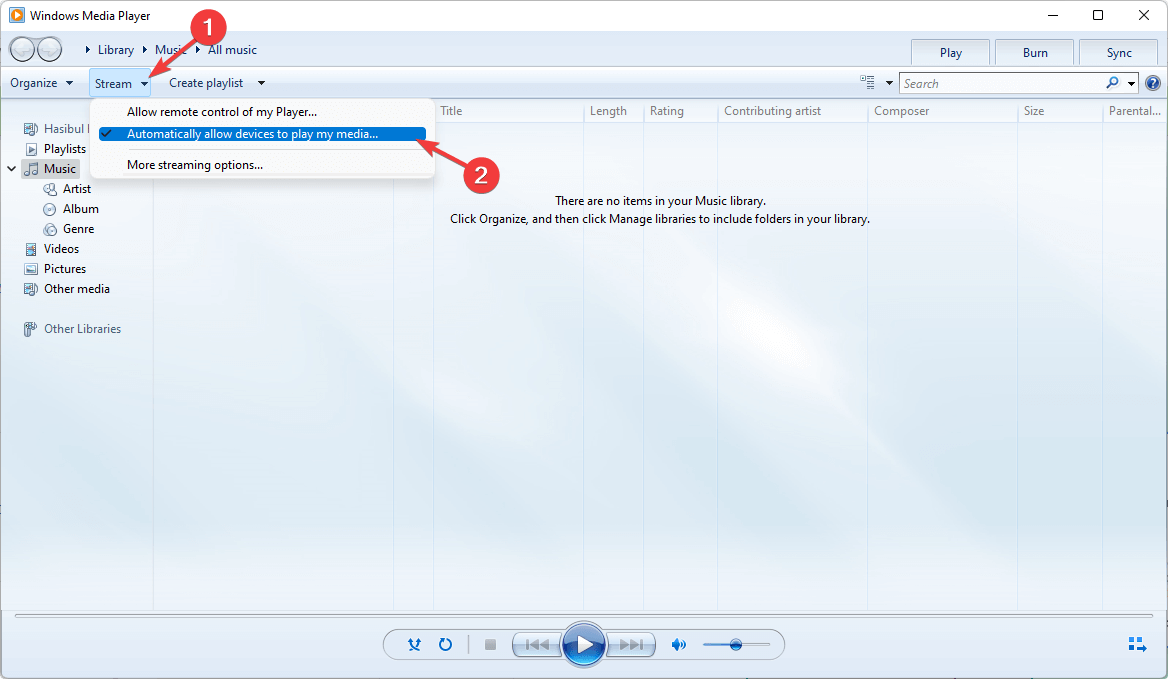
Task: Click the Forward navigation arrow button
Action: [x=49, y=50]
